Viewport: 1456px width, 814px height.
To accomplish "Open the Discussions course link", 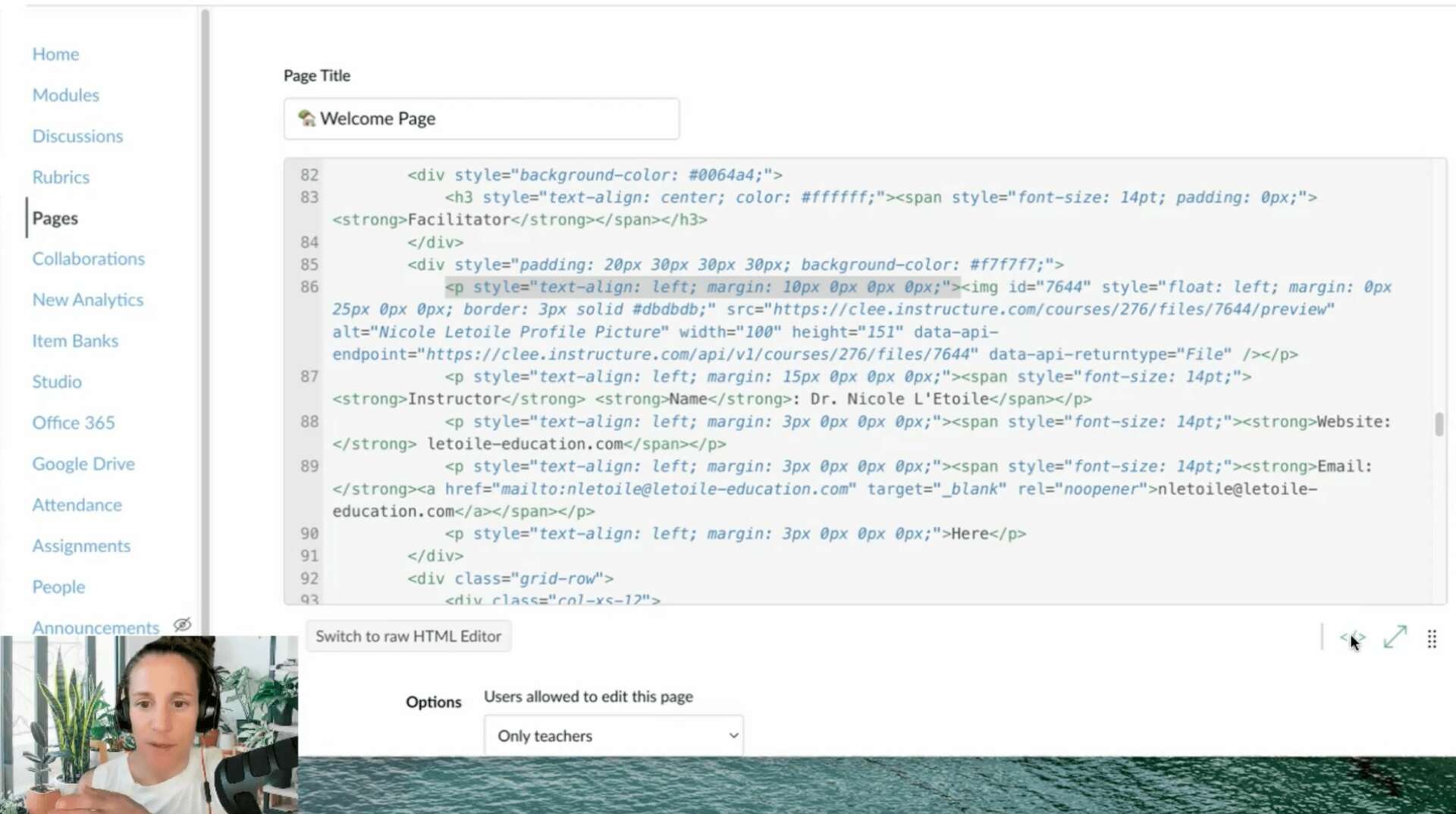I will click(x=77, y=136).
